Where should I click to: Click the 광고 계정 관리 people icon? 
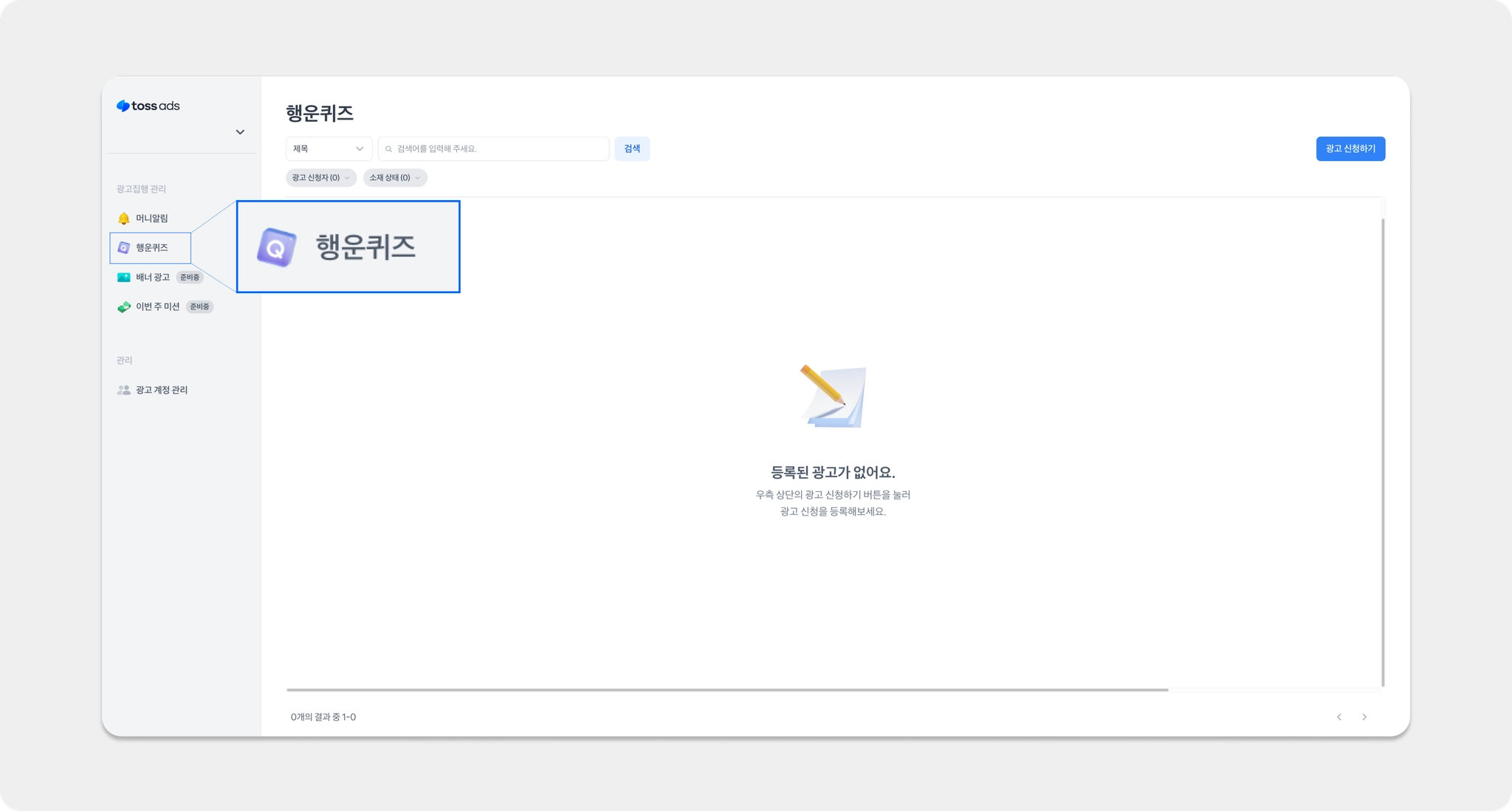point(123,390)
